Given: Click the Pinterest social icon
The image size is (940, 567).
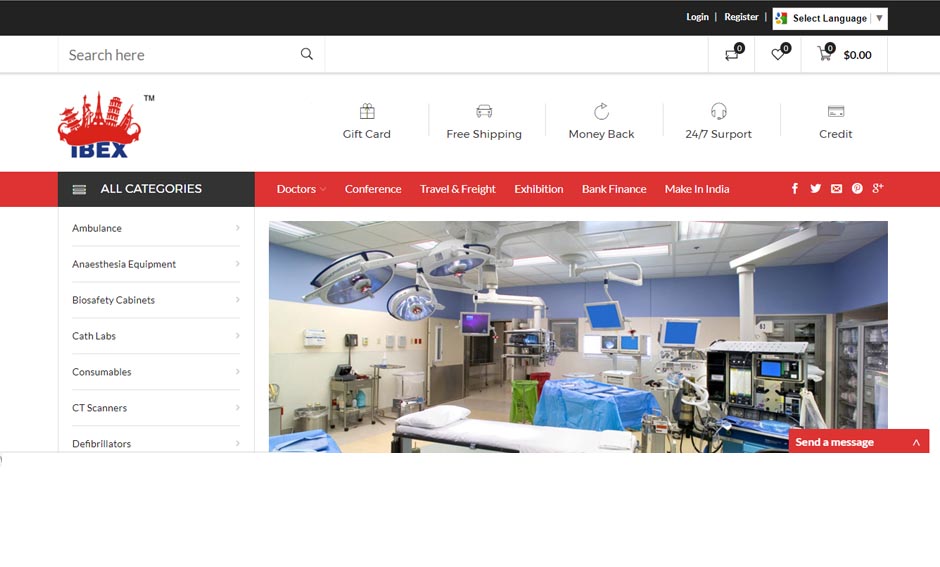Looking at the screenshot, I should pyautogui.click(x=857, y=189).
